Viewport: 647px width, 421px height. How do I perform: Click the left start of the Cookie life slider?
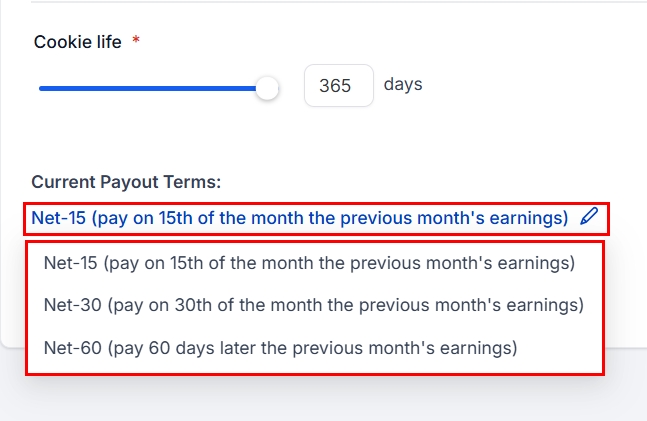(42, 88)
